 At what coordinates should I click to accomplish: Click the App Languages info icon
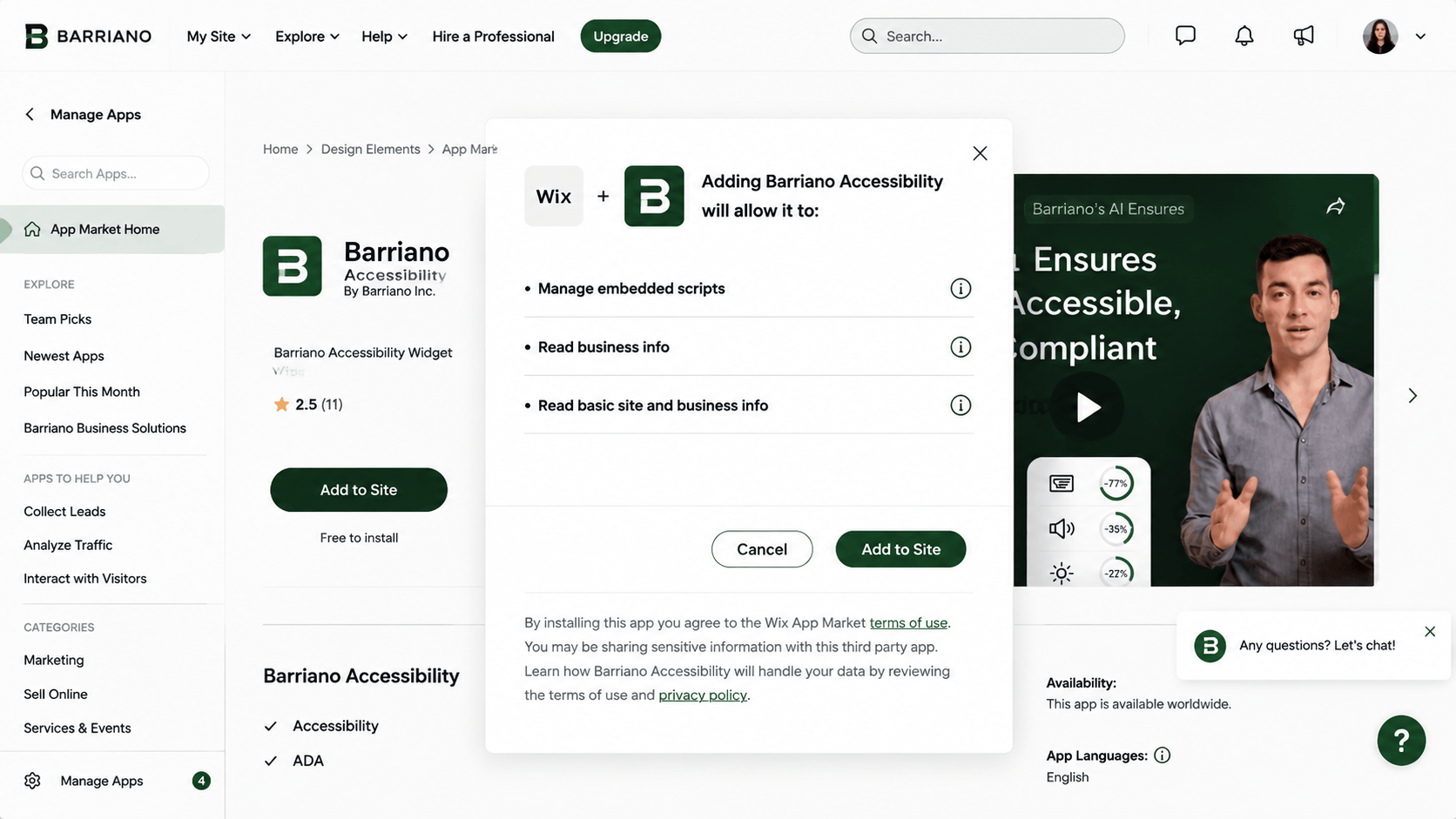[x=1162, y=755]
